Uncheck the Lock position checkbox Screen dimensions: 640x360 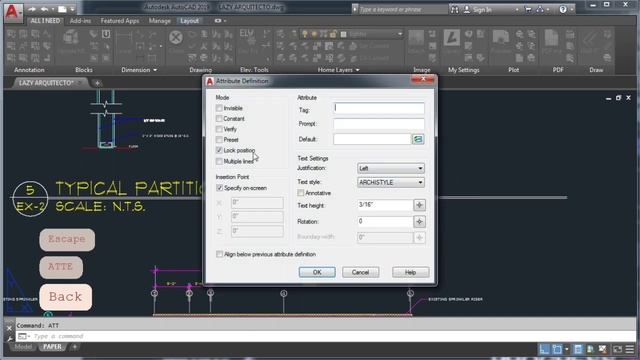[x=219, y=151]
